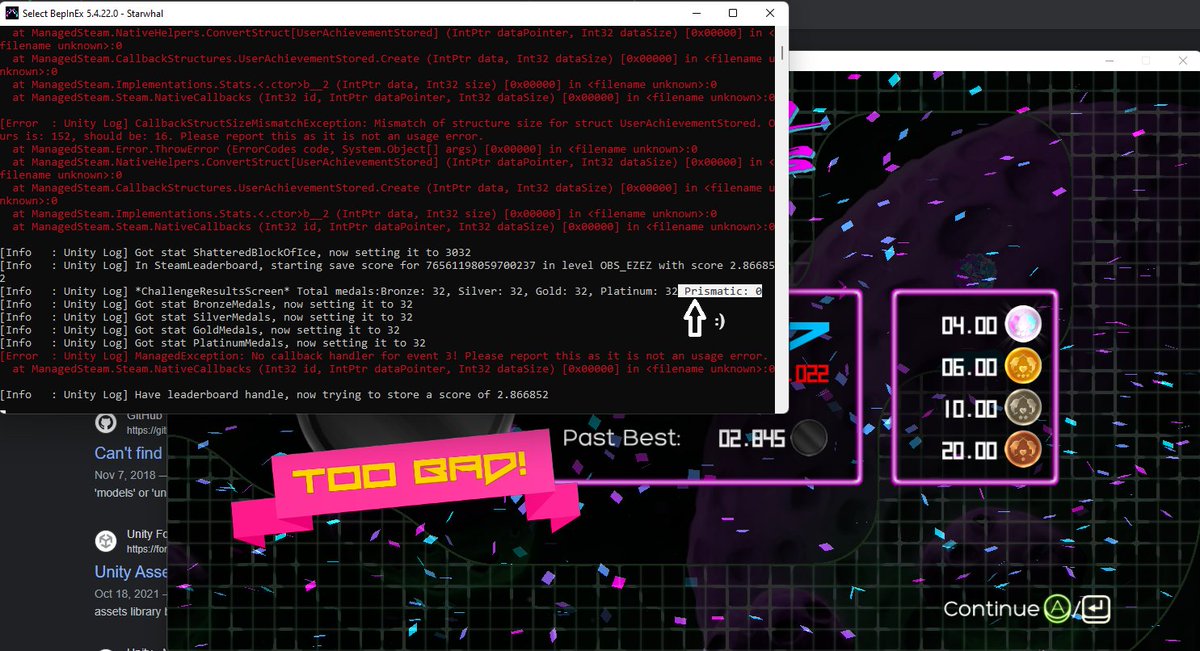Click the 04.00 prismatic target time

point(969,325)
